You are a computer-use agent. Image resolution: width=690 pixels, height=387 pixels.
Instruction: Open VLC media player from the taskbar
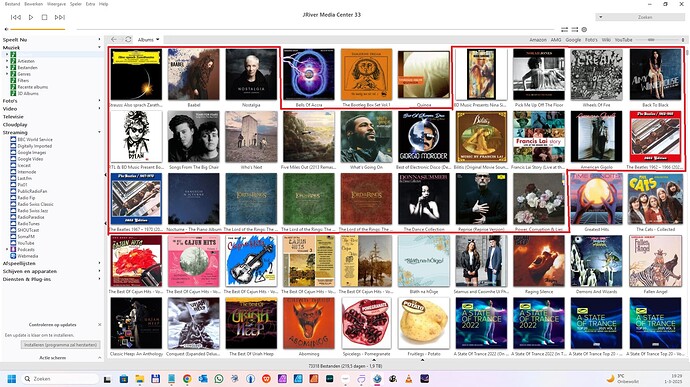coord(409,379)
